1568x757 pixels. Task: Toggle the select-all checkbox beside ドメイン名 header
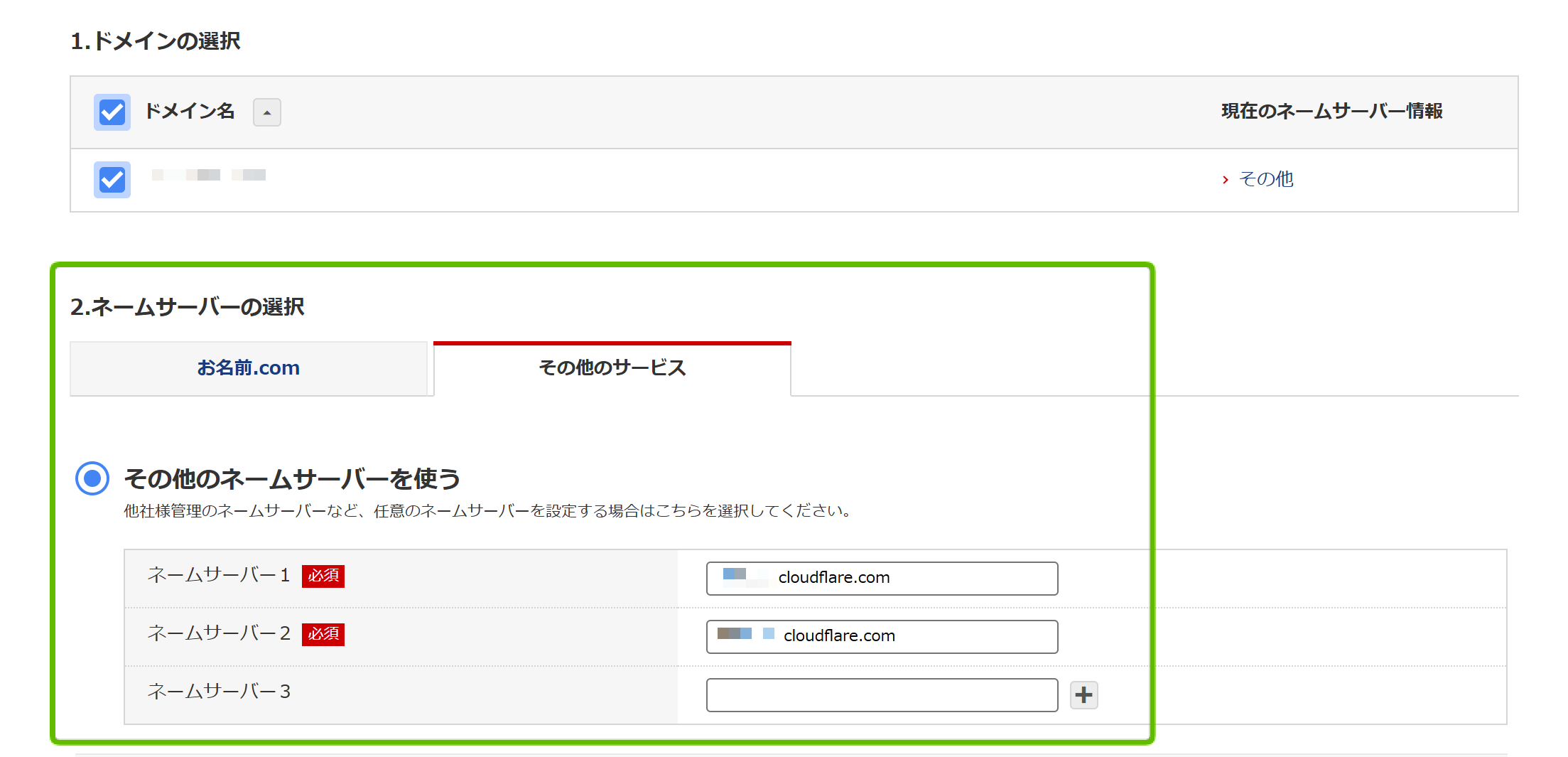pyautogui.click(x=112, y=112)
